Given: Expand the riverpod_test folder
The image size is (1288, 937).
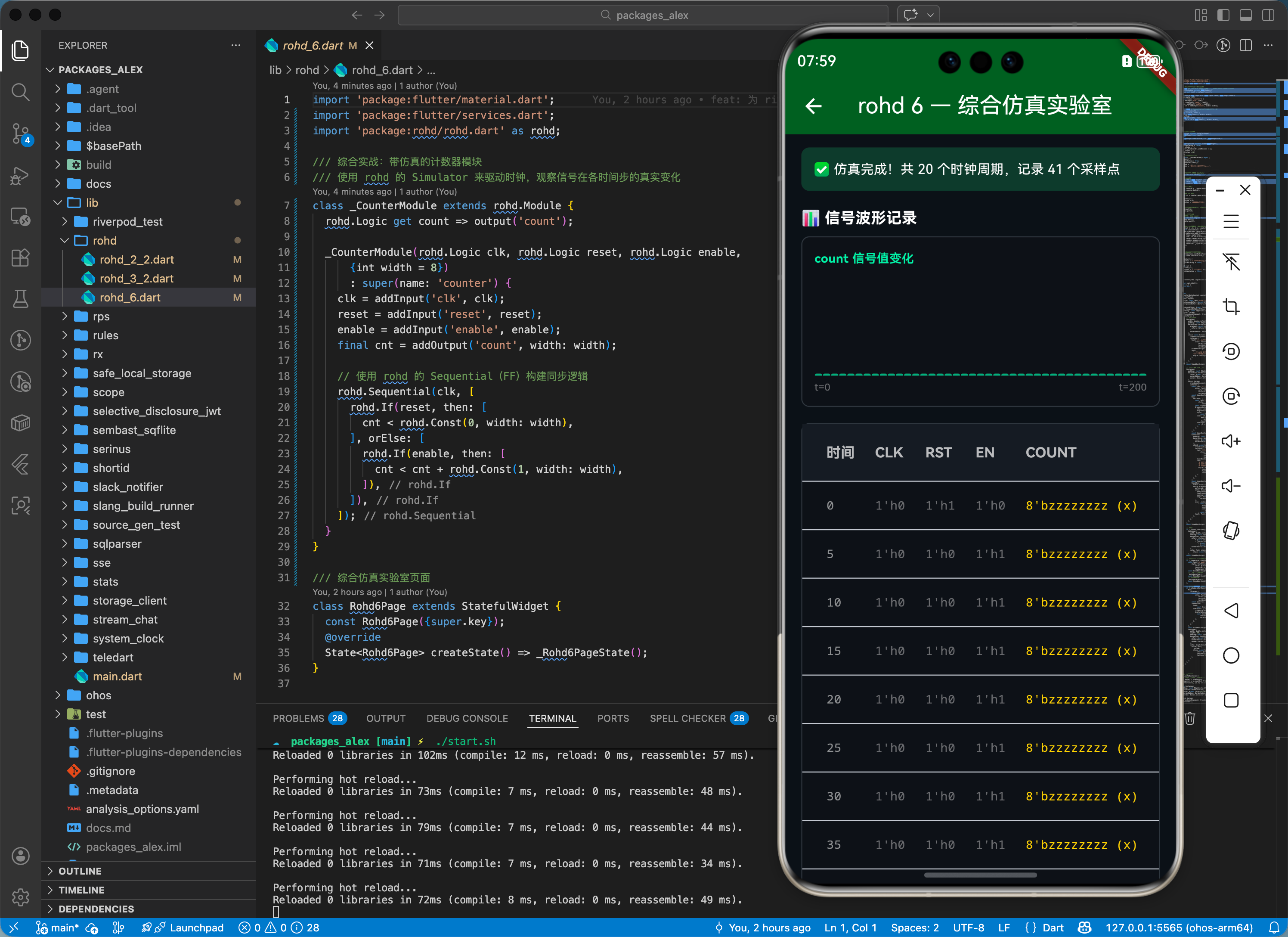Looking at the screenshot, I should click(x=127, y=222).
